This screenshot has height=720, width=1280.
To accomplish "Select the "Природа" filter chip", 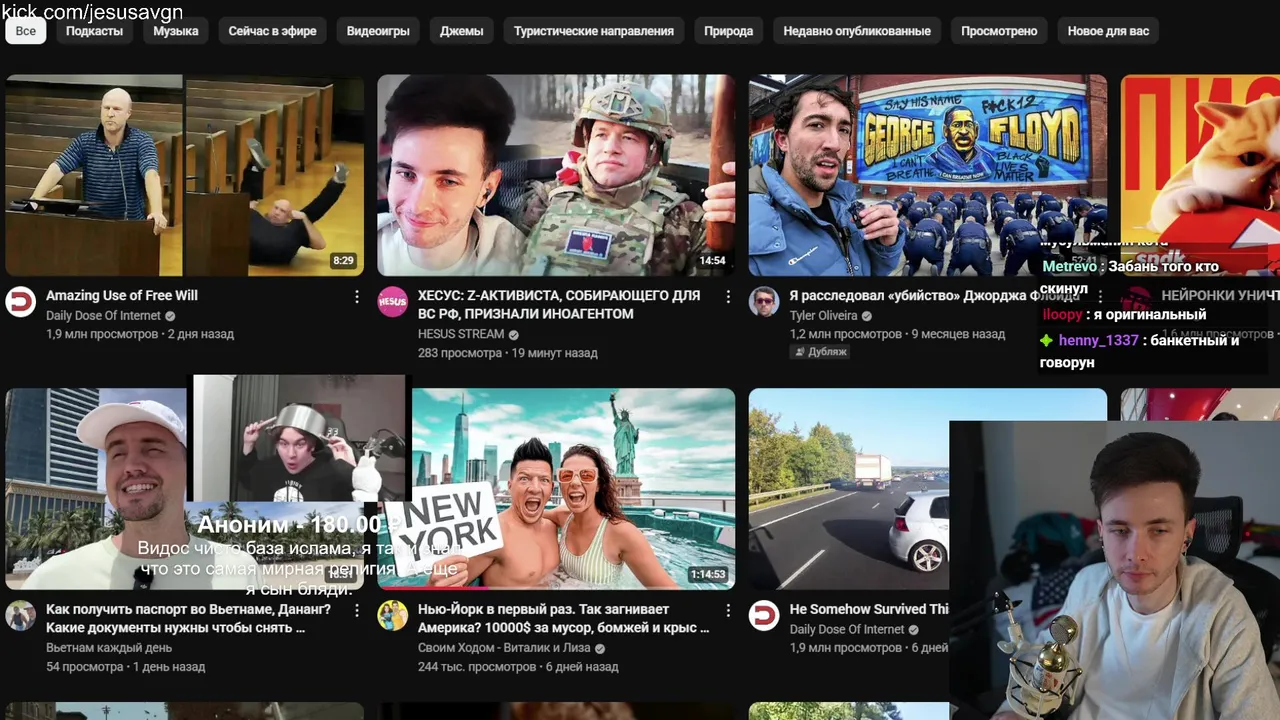I will 728,31.
